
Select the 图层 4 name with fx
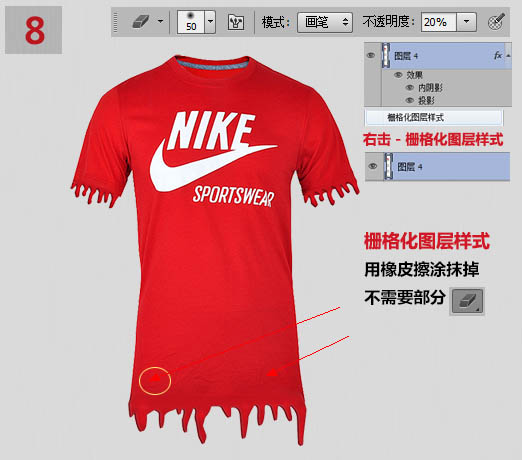406,56
